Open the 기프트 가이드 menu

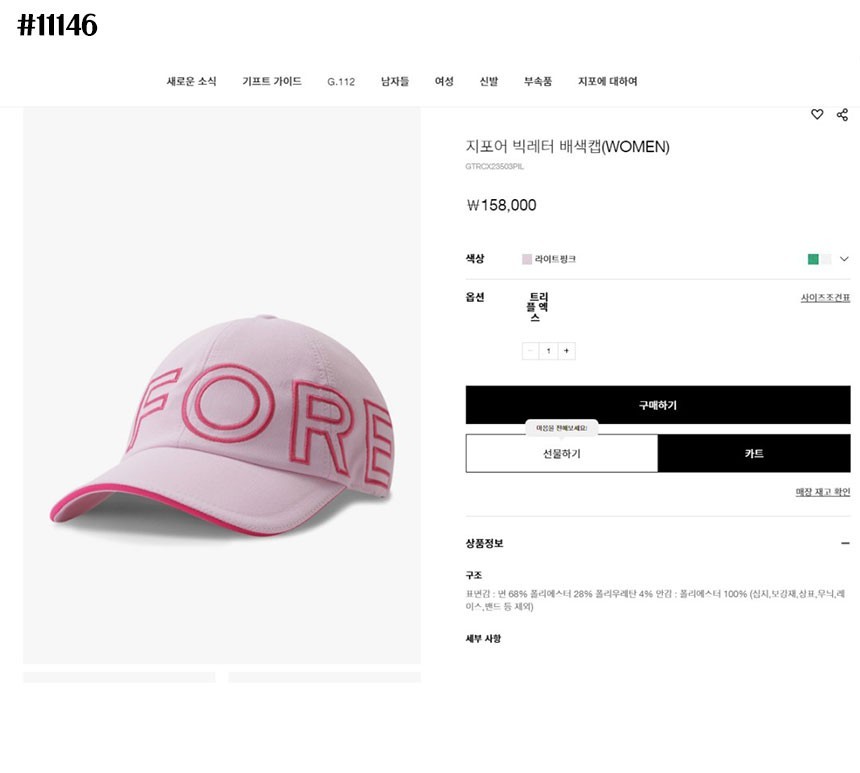(271, 81)
